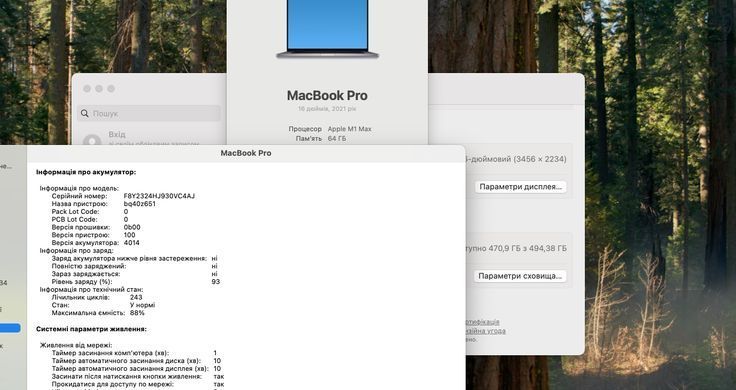This screenshot has height=390, width=736.
Task: Click the 'Живлення від мережі:' subheading
Action: point(76,345)
